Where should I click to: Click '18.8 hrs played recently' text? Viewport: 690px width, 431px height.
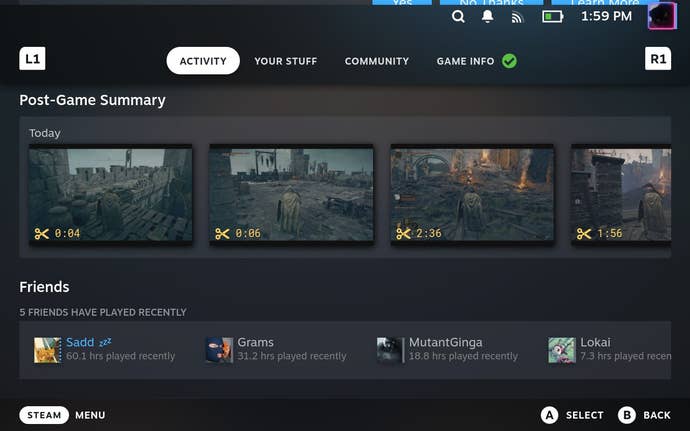[463, 356]
